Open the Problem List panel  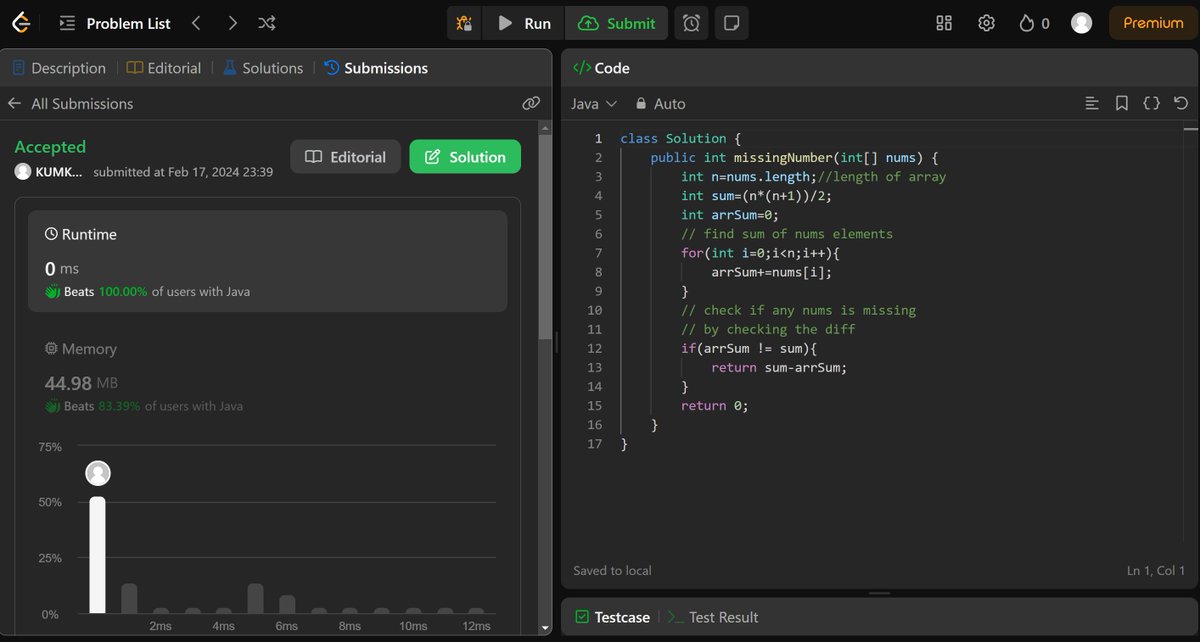(115, 23)
